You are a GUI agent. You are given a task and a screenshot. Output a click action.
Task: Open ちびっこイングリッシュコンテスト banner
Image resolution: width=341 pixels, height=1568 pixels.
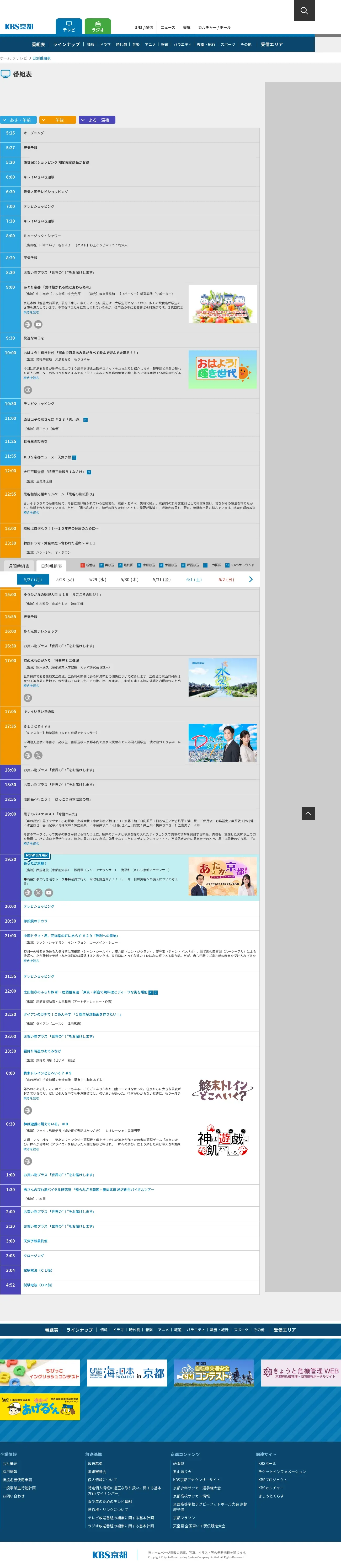click(x=40, y=1373)
